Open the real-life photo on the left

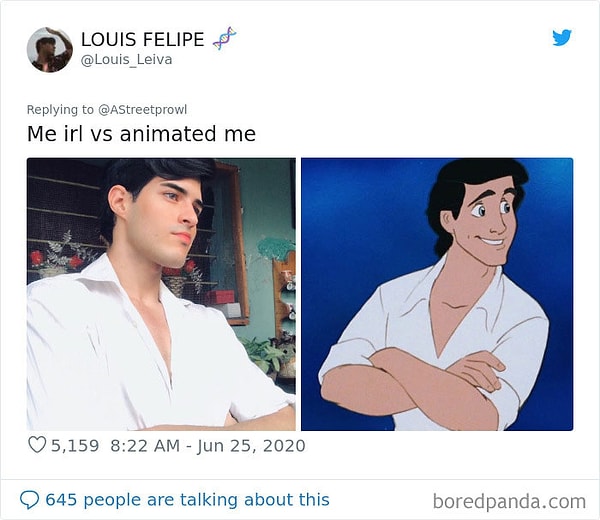(x=161, y=294)
